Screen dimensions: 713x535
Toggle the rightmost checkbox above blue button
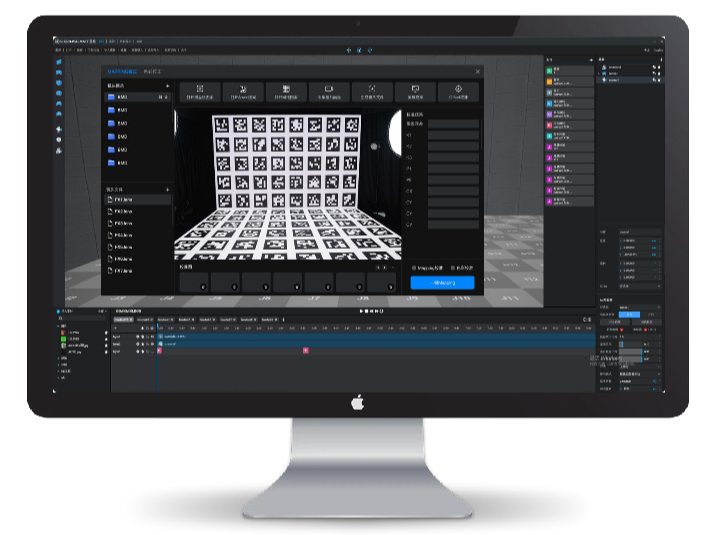click(x=452, y=267)
